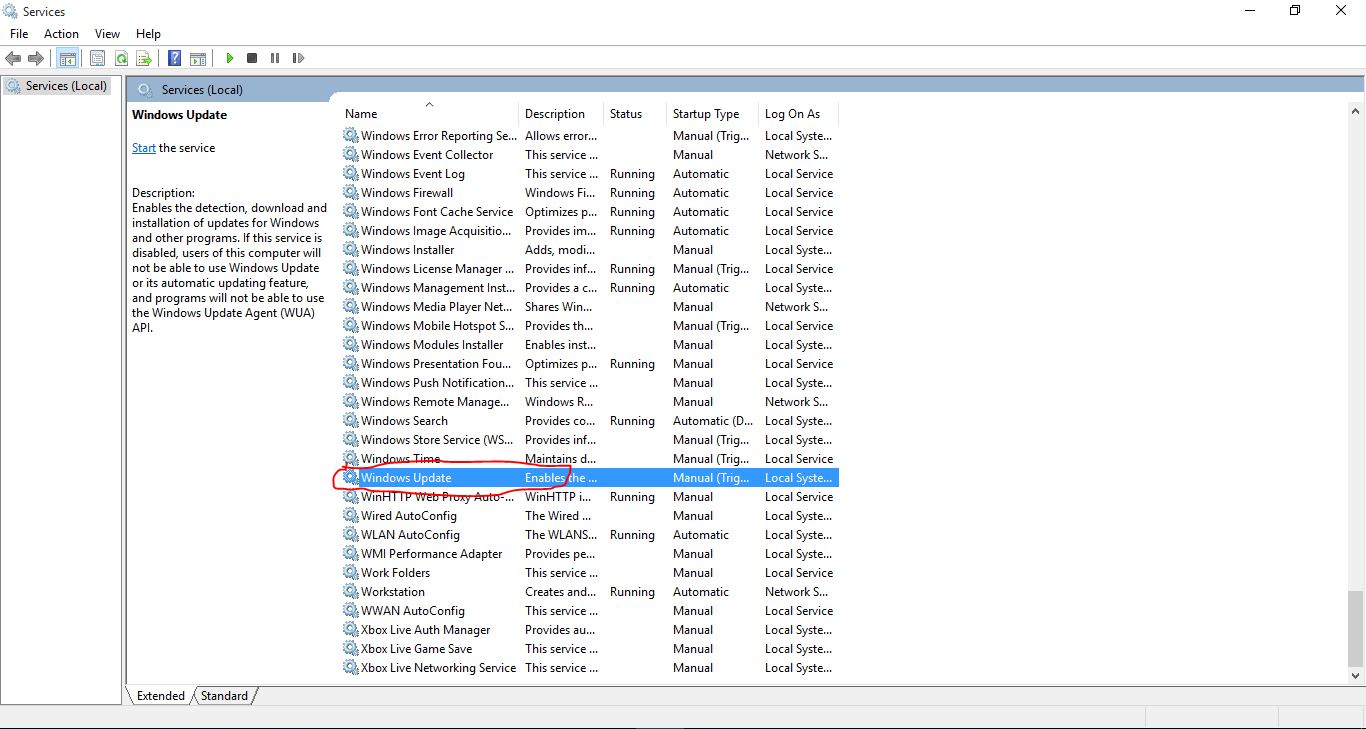
Task: Select the Windows Error Reporting Se... service
Action: tap(590, 136)
